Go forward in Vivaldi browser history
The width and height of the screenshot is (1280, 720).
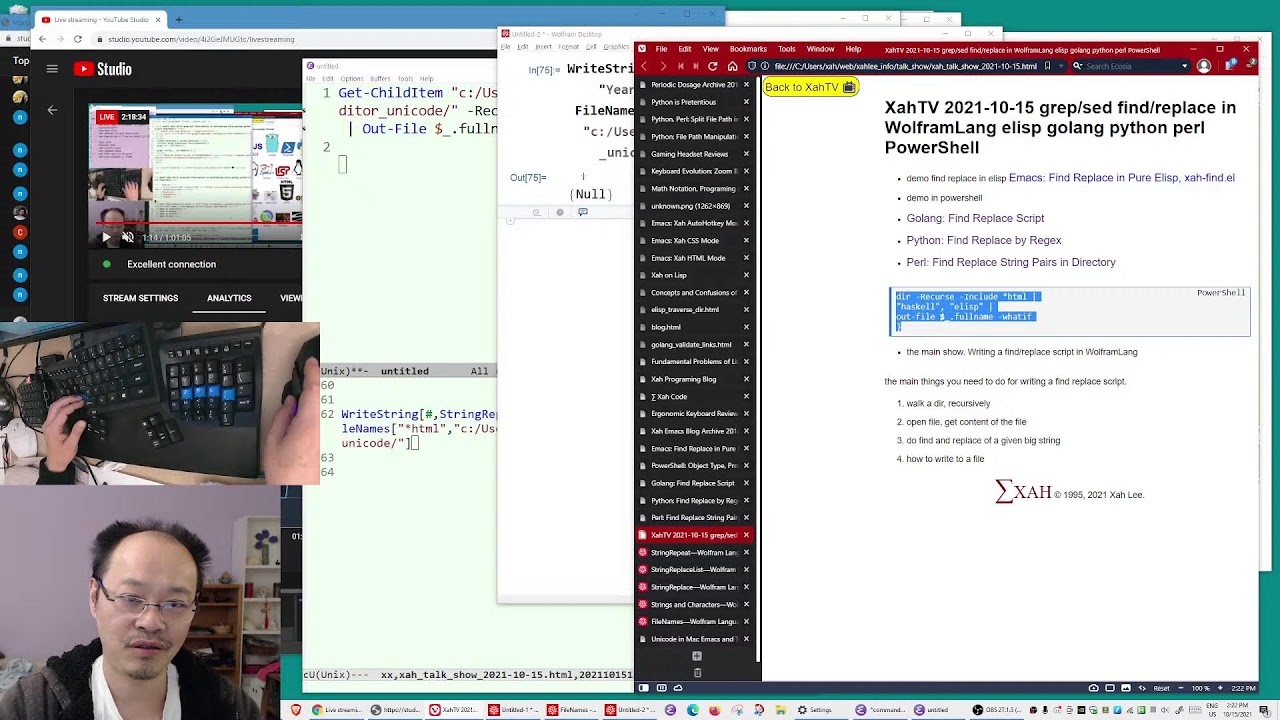(662, 66)
